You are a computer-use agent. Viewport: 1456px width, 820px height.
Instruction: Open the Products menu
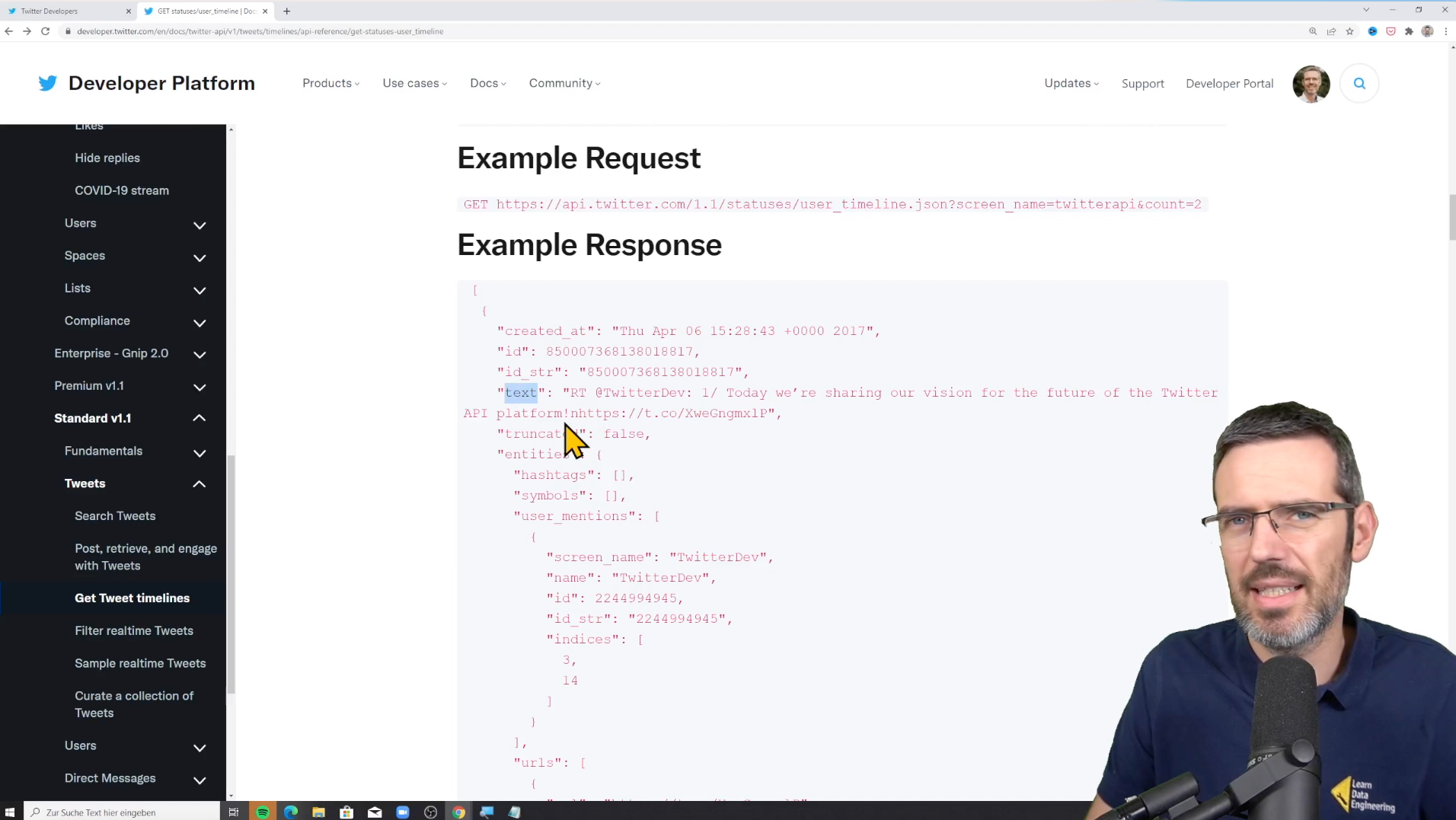pyautogui.click(x=330, y=83)
